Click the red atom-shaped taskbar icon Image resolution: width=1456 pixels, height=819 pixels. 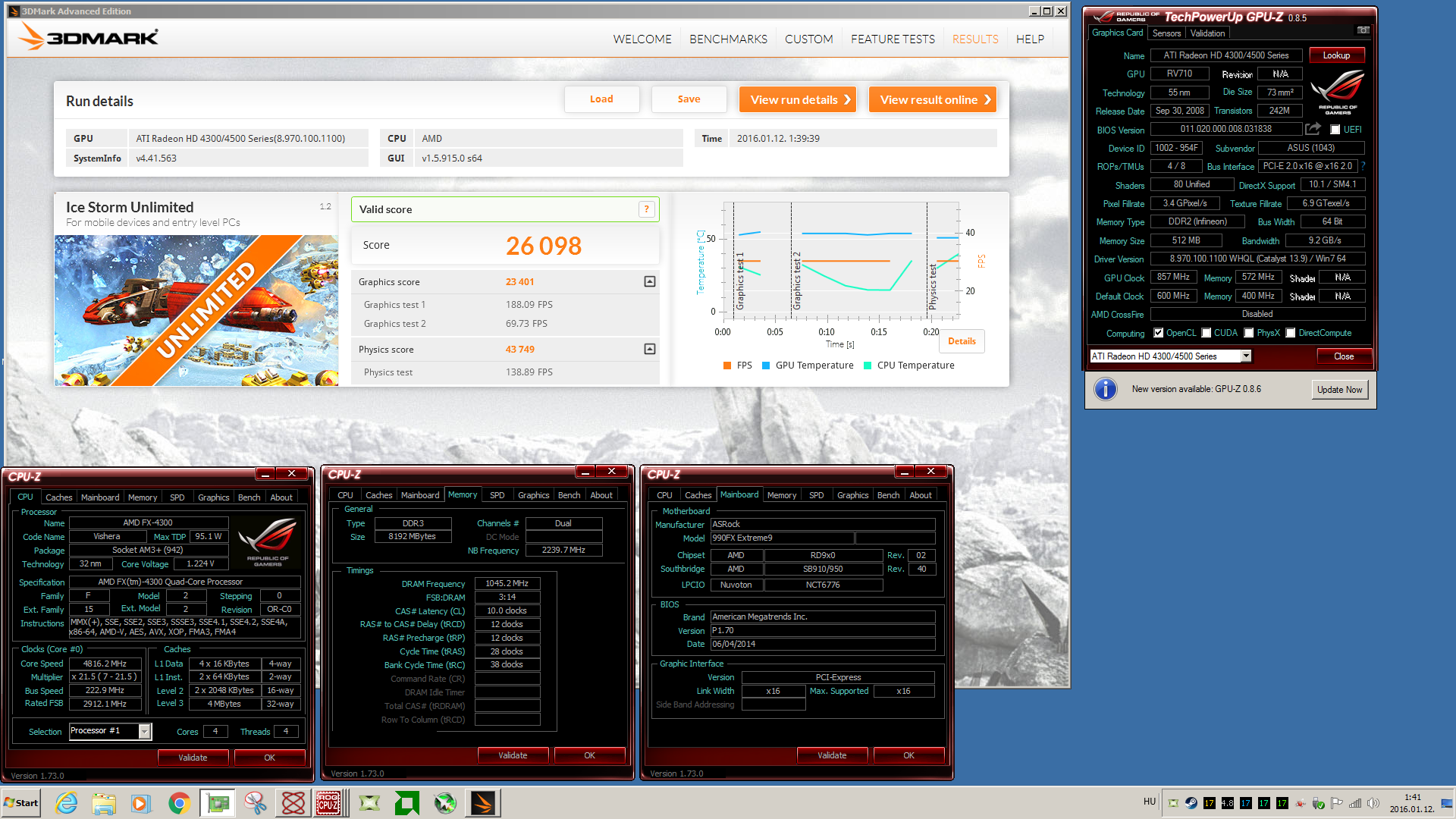coord(293,802)
